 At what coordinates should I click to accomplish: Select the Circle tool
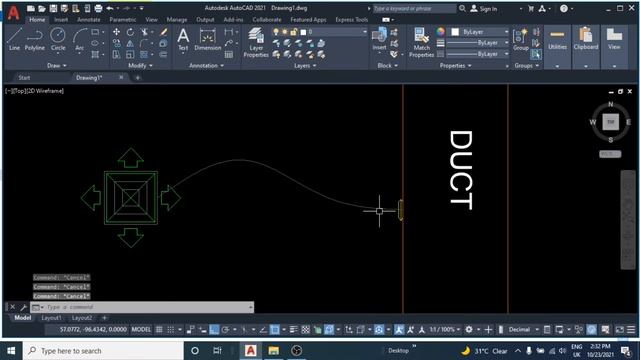(x=58, y=39)
